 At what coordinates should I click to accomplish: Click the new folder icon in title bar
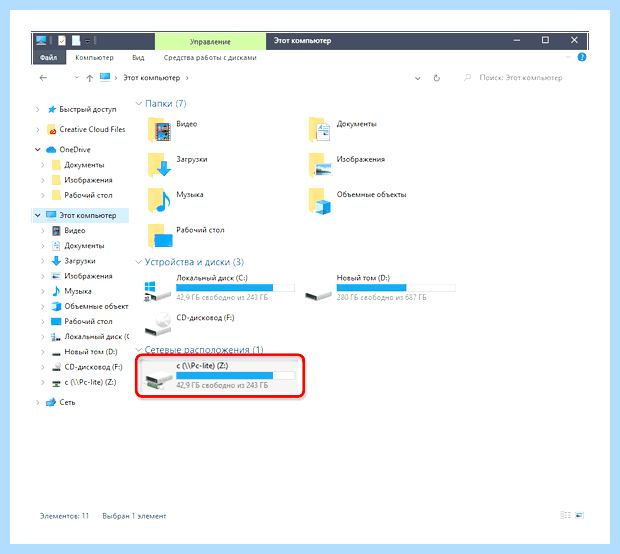pyautogui.click(x=76, y=40)
